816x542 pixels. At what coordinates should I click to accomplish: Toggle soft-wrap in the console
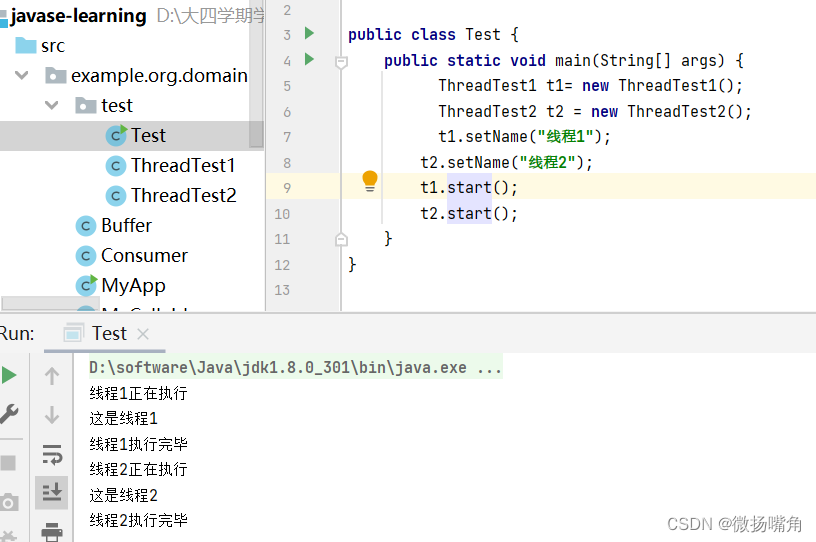(x=52, y=455)
